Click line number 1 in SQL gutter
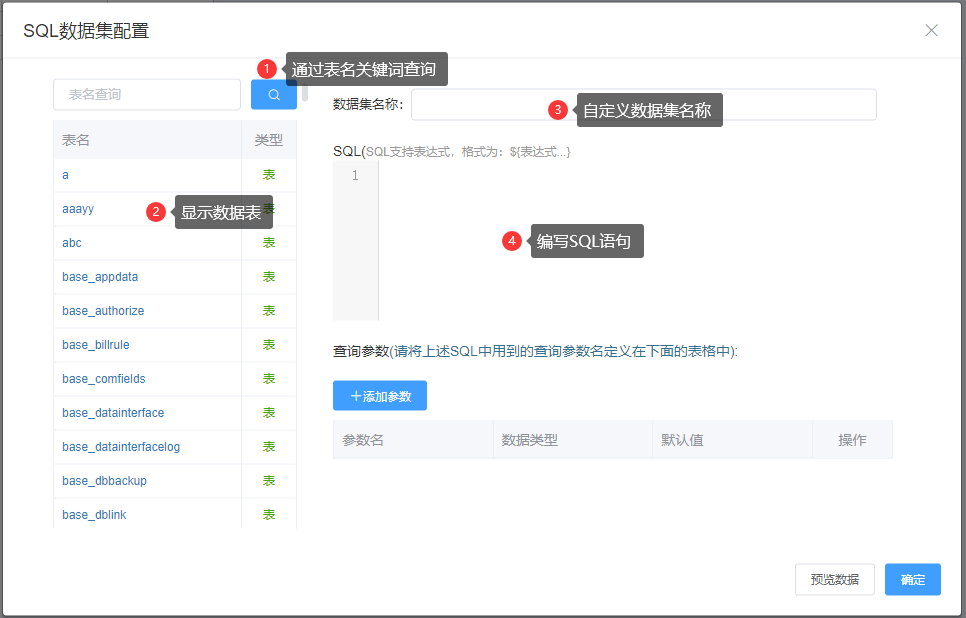The width and height of the screenshot is (966, 618). click(355, 176)
